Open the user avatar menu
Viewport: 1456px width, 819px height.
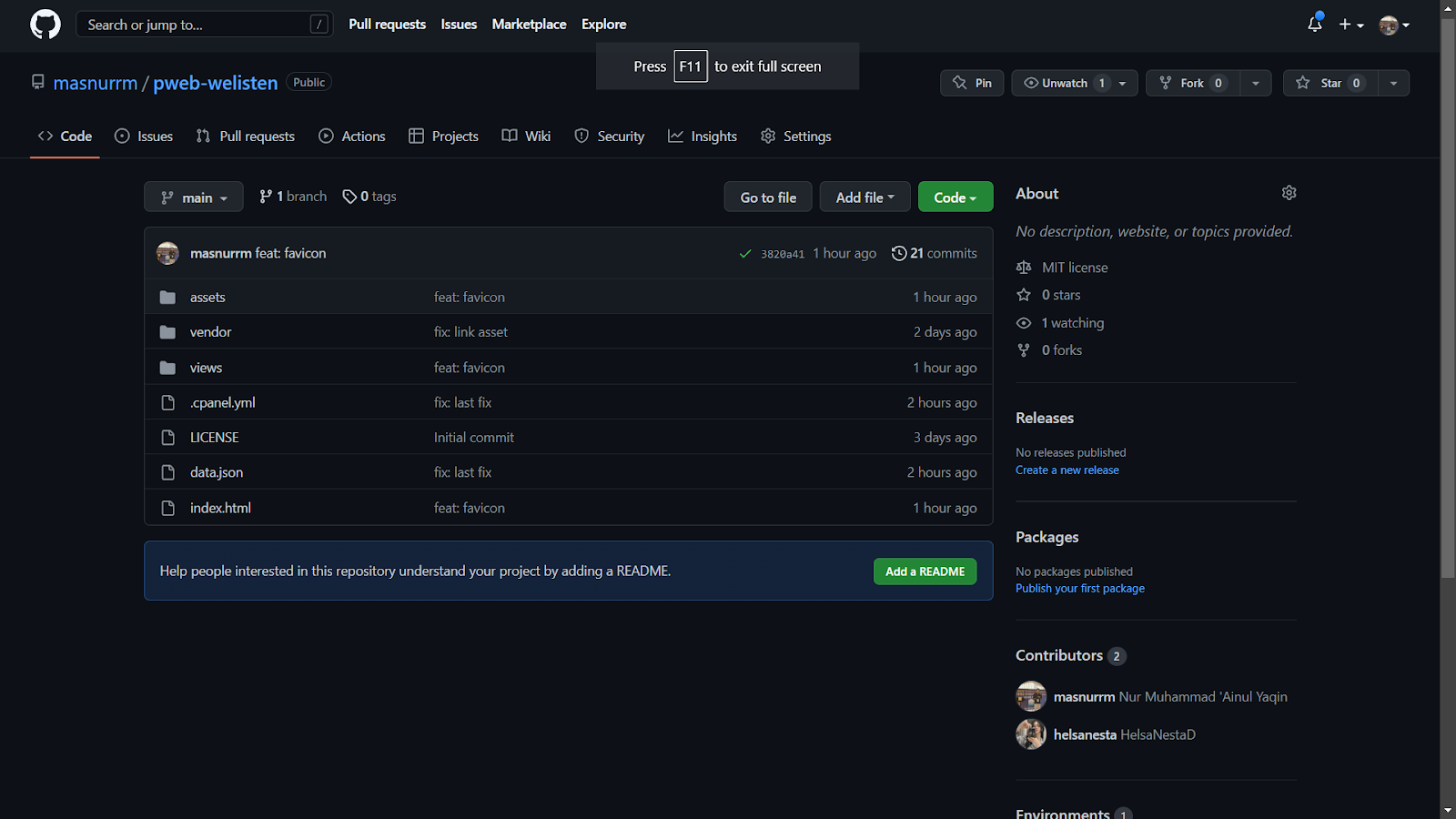[1394, 25]
